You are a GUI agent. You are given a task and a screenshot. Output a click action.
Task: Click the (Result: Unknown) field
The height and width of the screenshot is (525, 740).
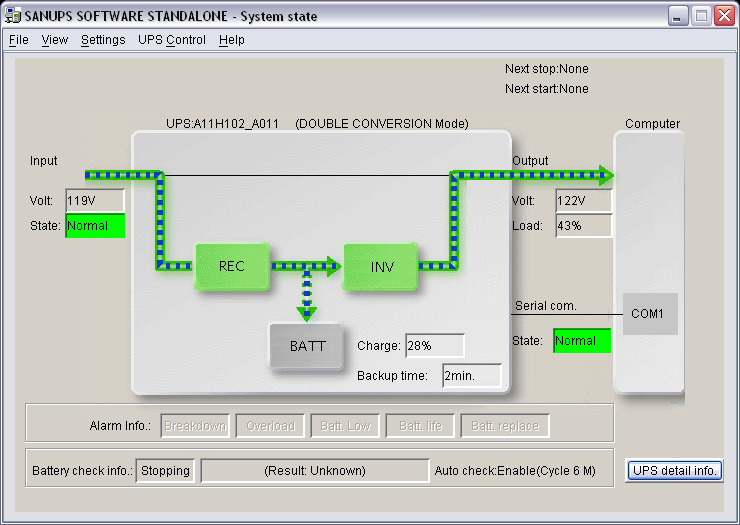(x=315, y=471)
